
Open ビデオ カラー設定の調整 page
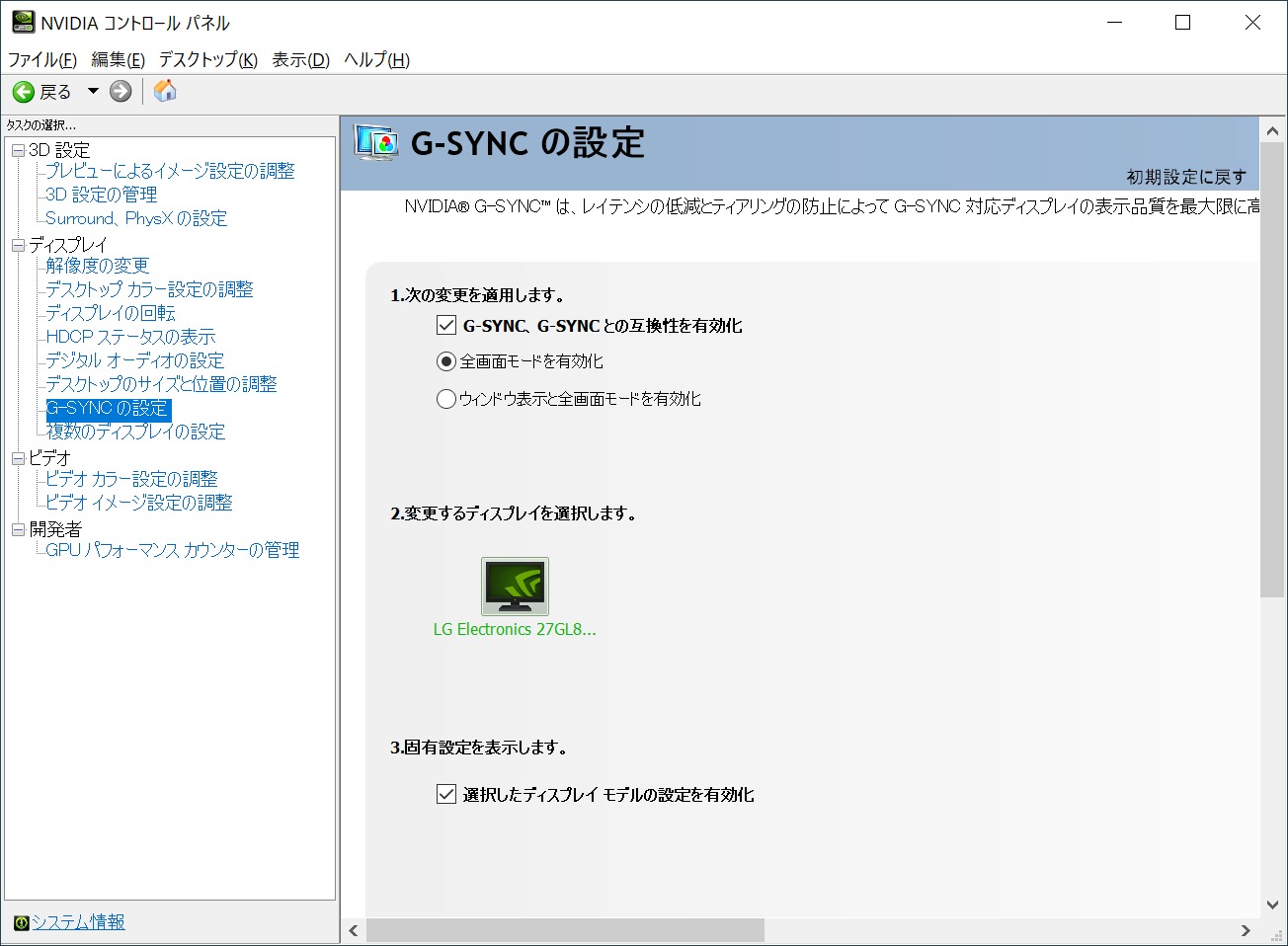coord(131,479)
